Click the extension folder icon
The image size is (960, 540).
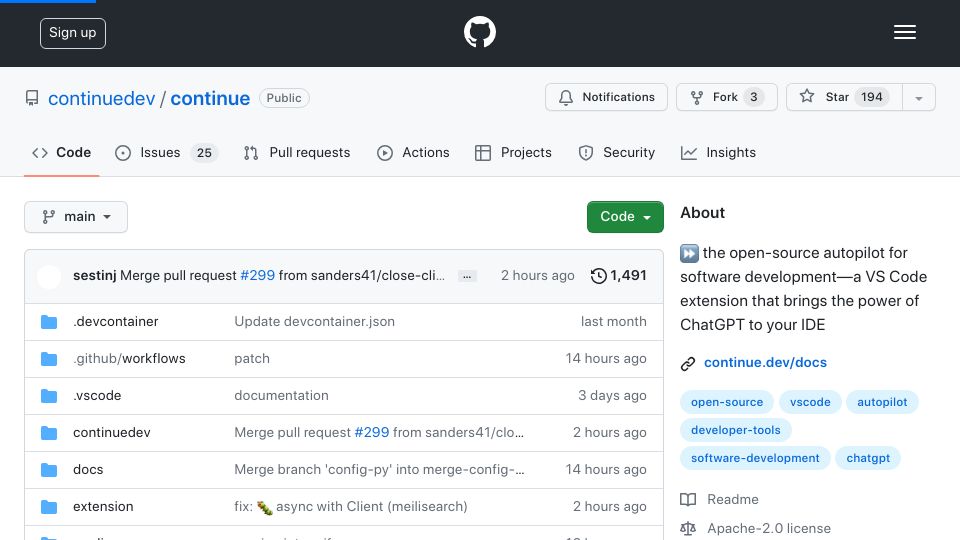(x=49, y=507)
